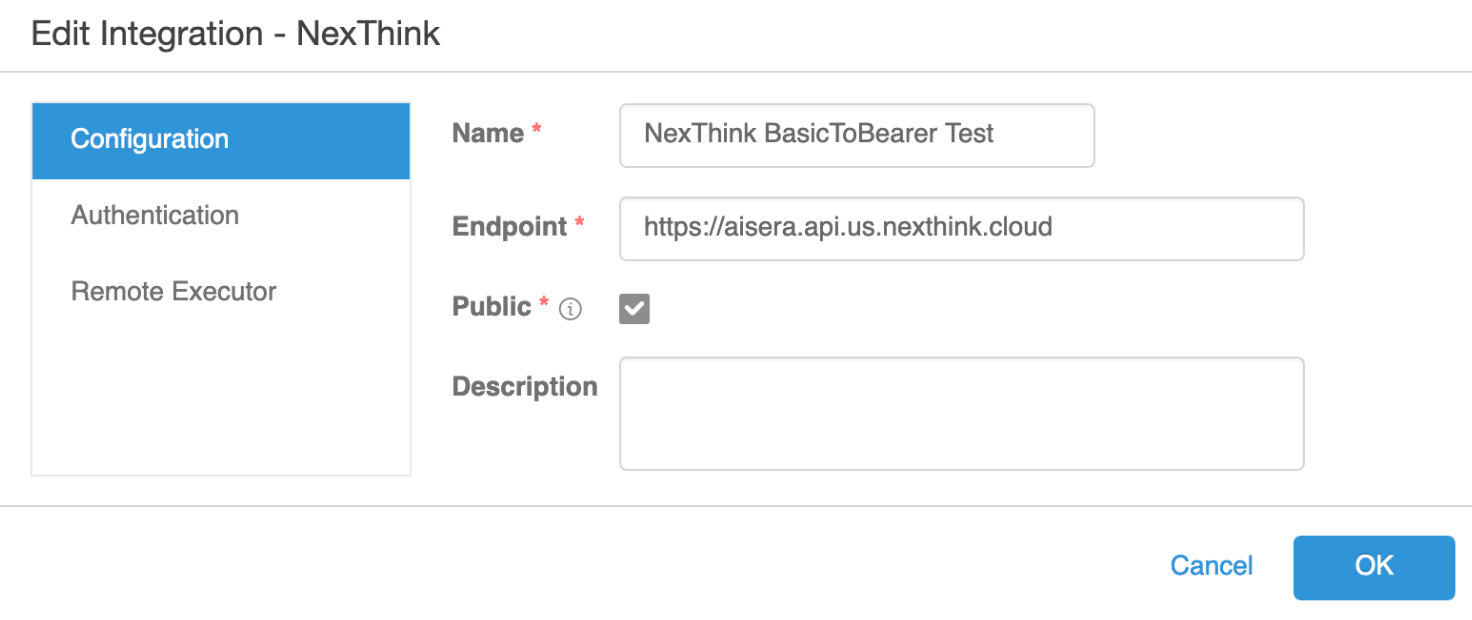Click the red asterisk next to Public
1472x620 pixels.
click(x=544, y=304)
